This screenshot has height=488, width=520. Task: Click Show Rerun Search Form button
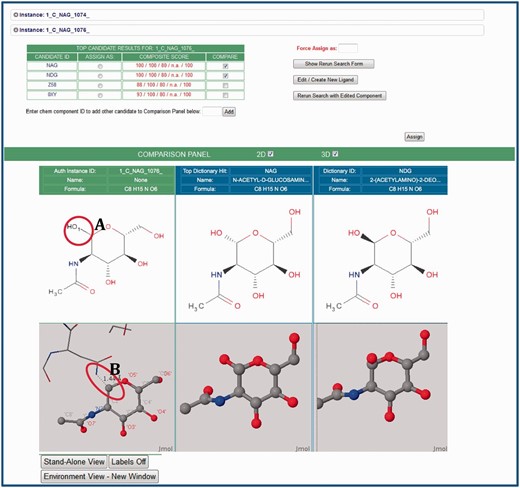(334, 64)
